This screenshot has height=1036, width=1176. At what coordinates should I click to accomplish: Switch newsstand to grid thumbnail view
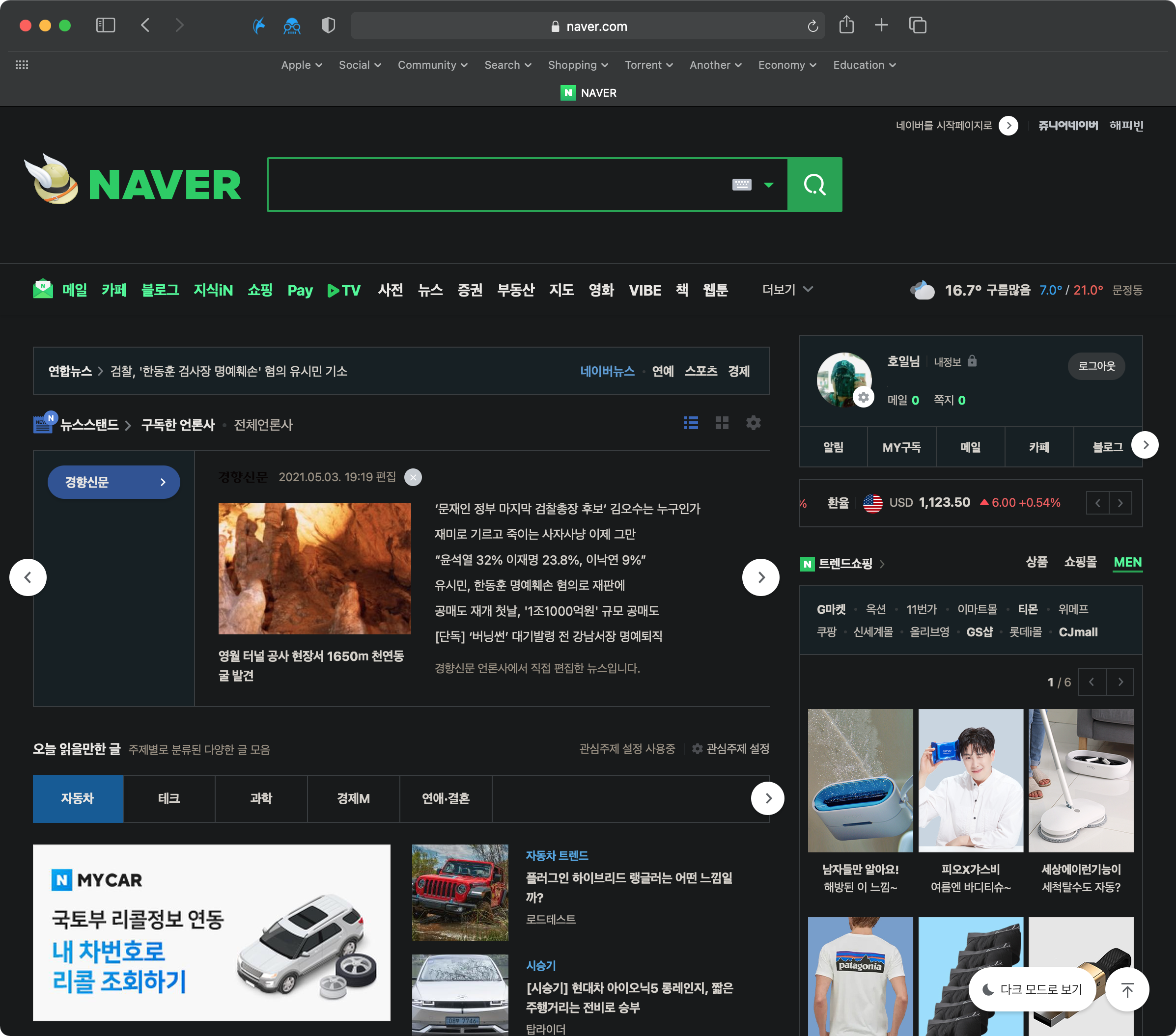(722, 423)
